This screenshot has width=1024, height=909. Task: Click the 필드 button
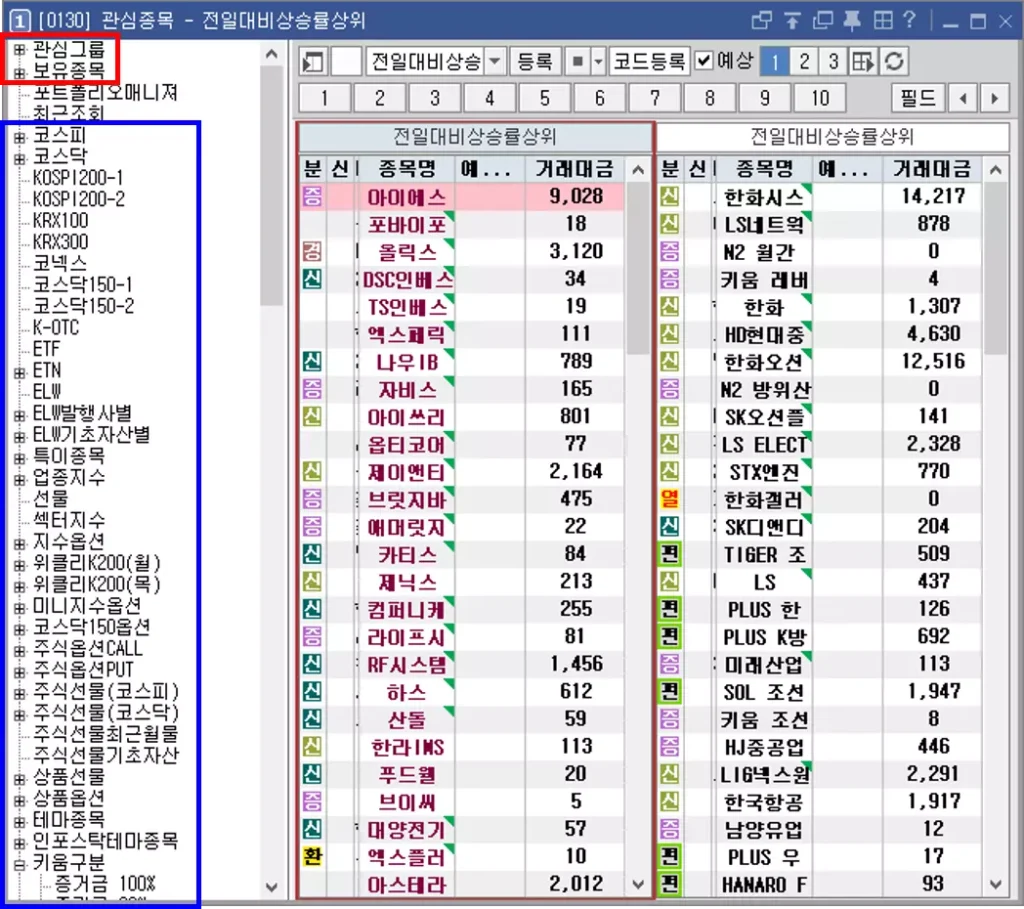pyautogui.click(x=918, y=99)
